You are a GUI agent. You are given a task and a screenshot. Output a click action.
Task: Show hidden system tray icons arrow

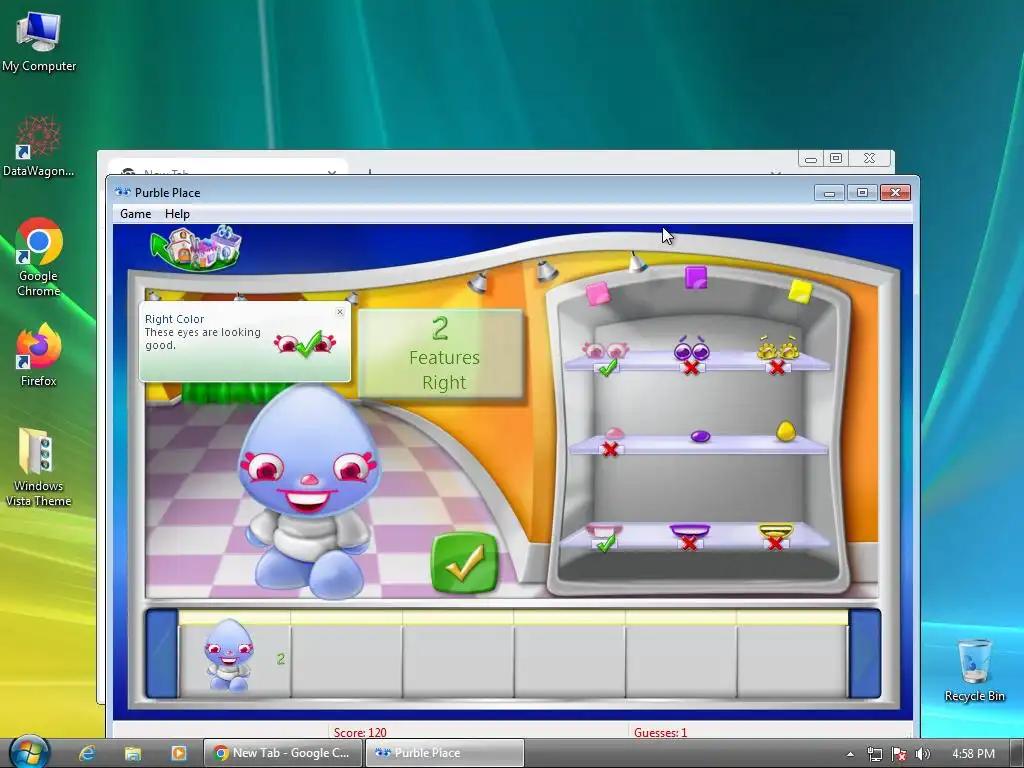(850, 754)
